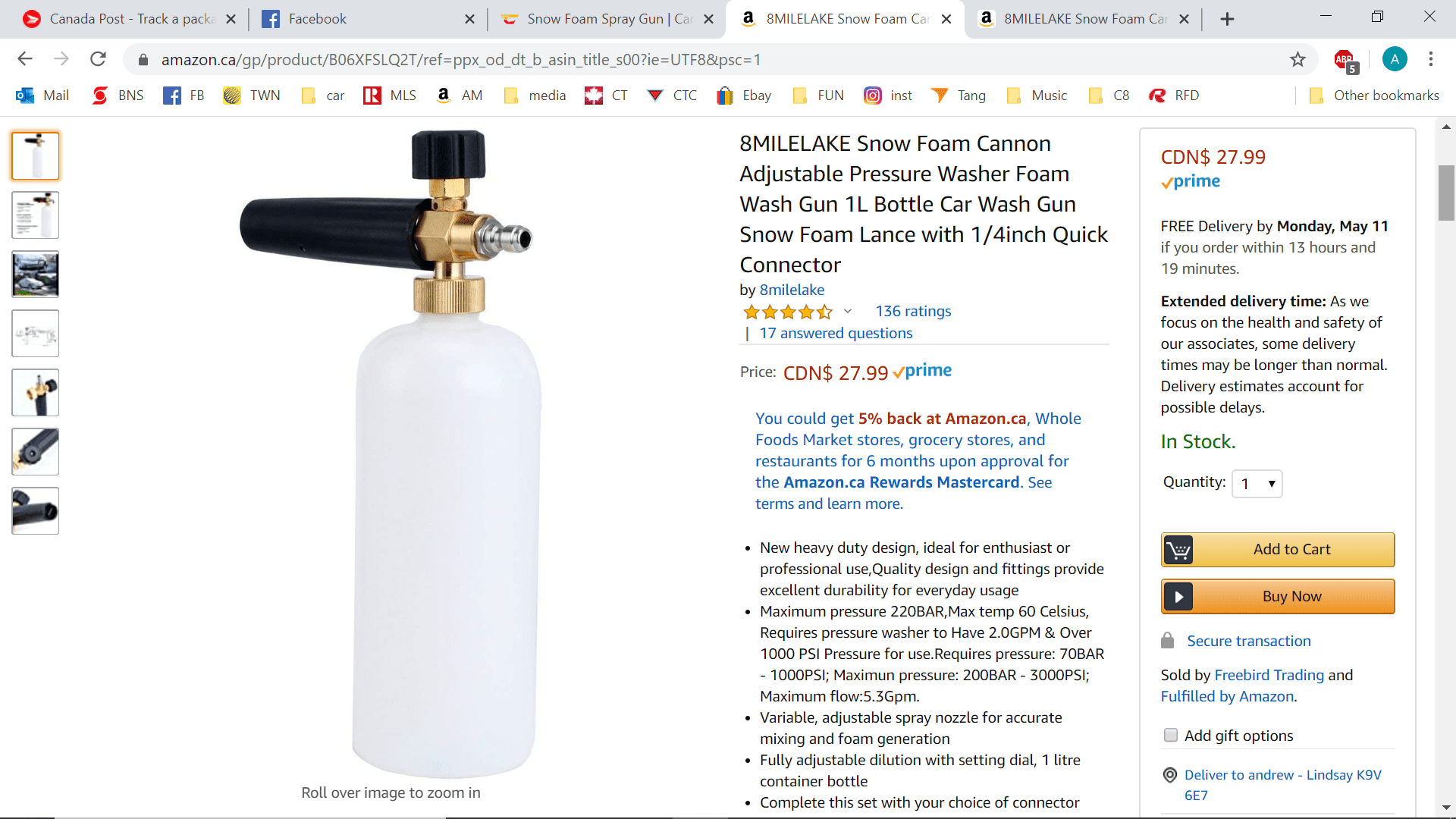Open a new browser tab
This screenshot has width=1456, height=819.
click(1227, 19)
